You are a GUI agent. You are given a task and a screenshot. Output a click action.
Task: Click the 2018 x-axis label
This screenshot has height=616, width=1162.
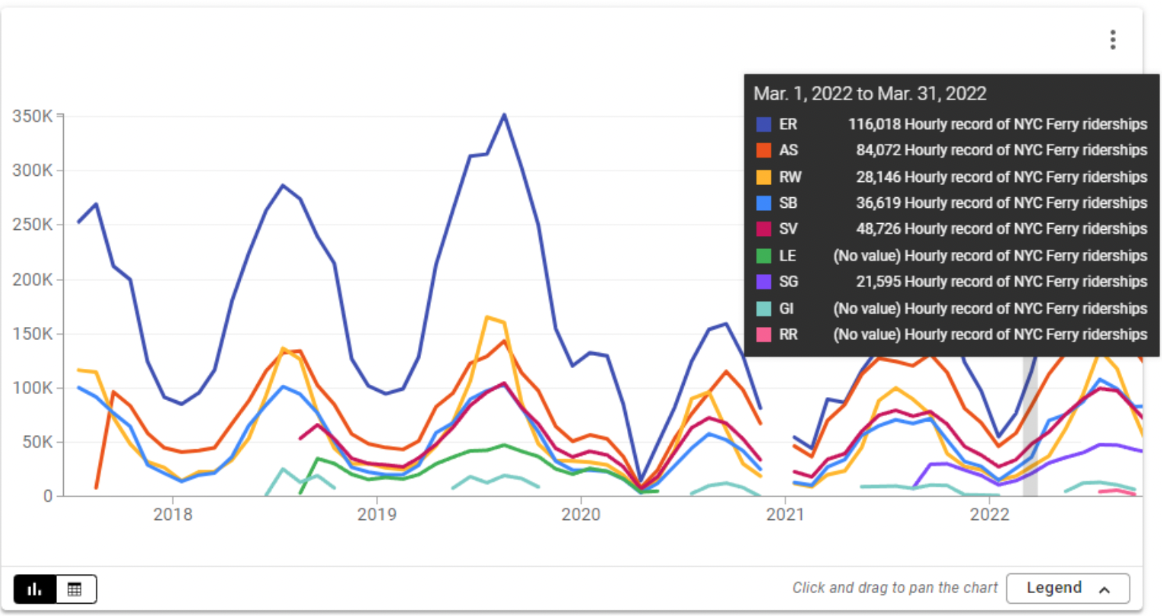pyautogui.click(x=173, y=515)
